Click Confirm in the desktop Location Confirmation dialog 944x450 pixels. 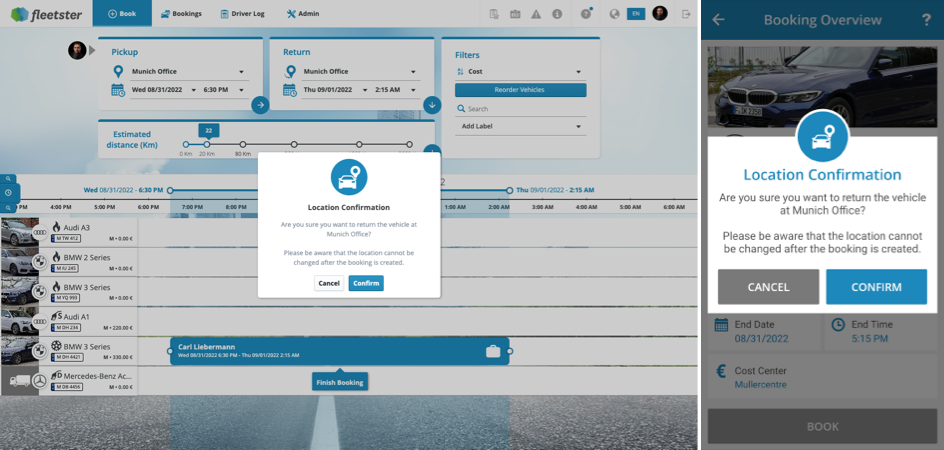pos(366,283)
